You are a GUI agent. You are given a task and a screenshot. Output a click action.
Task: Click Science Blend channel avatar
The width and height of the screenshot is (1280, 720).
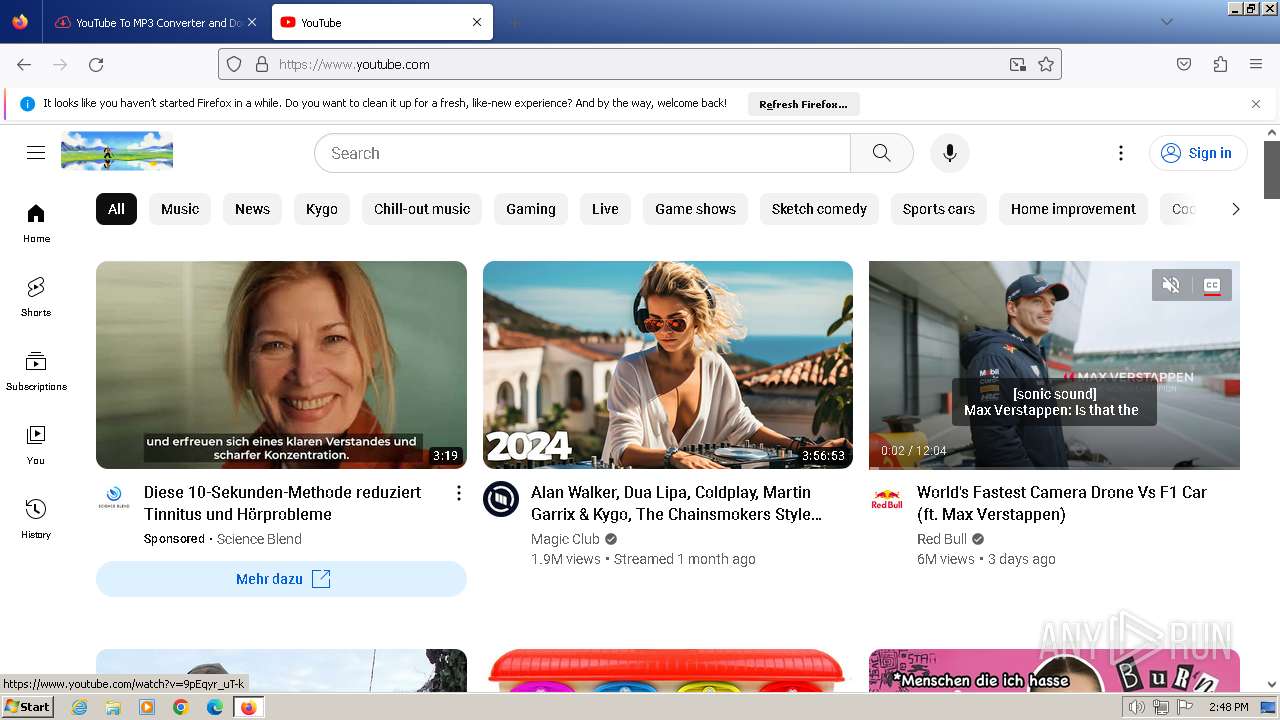point(114,498)
